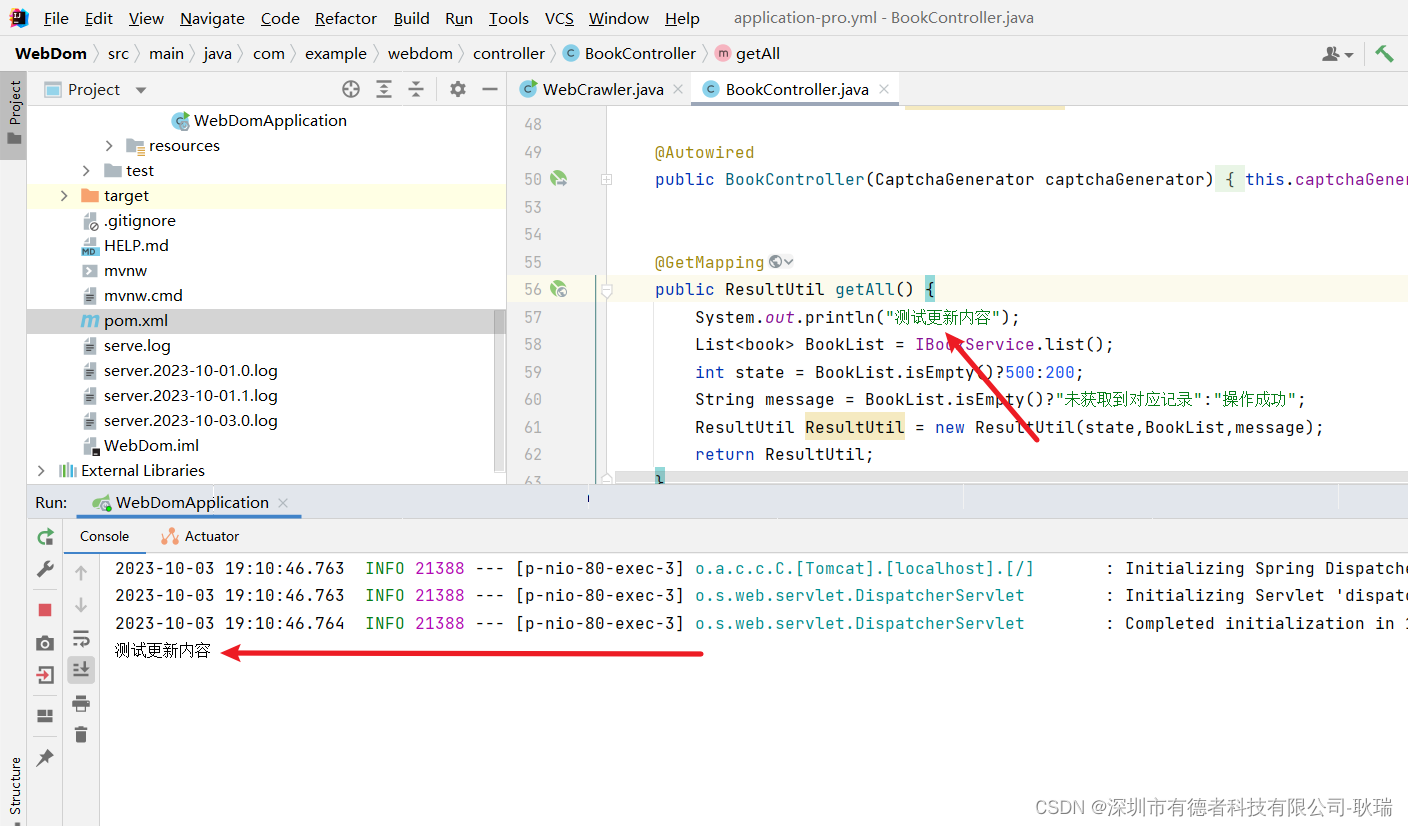
Task: Click getAll in the breadcrumb
Action: (747, 53)
